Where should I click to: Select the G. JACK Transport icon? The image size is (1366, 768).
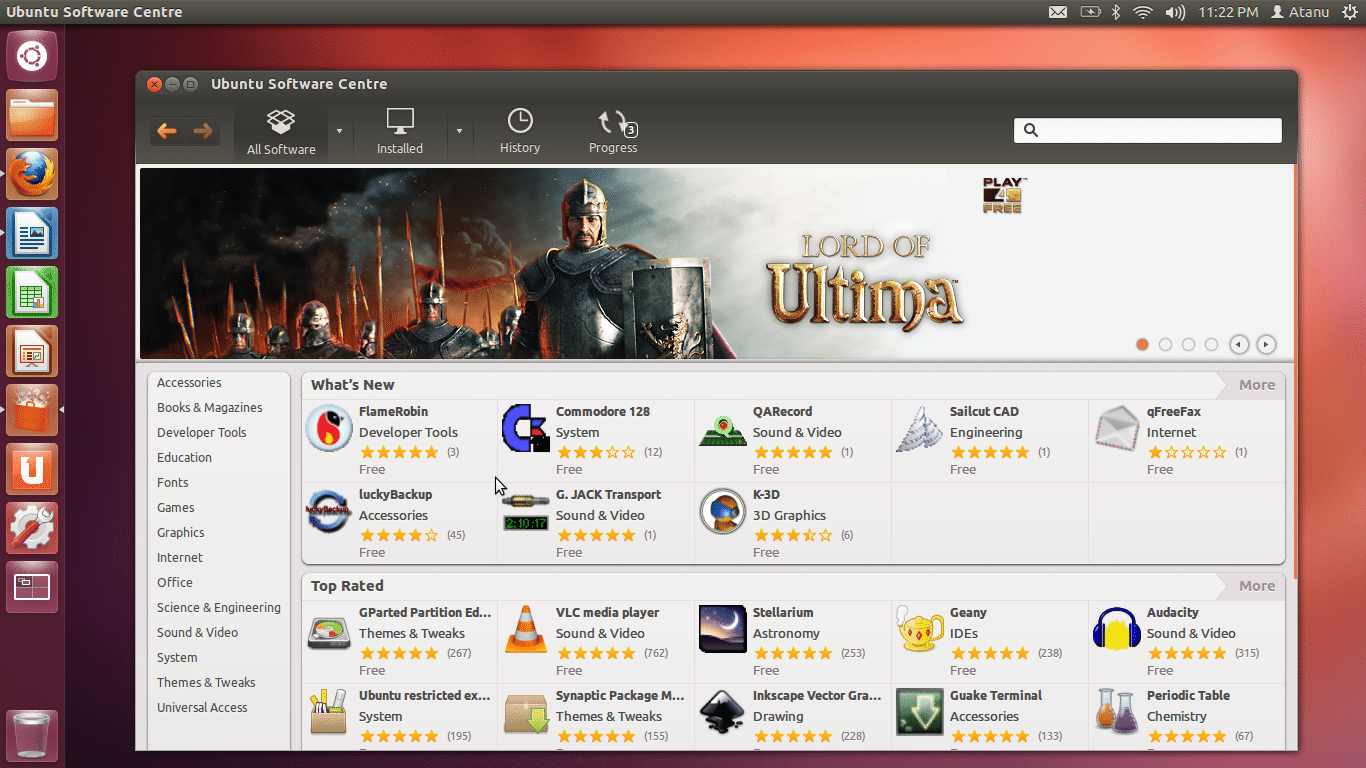[x=525, y=511]
